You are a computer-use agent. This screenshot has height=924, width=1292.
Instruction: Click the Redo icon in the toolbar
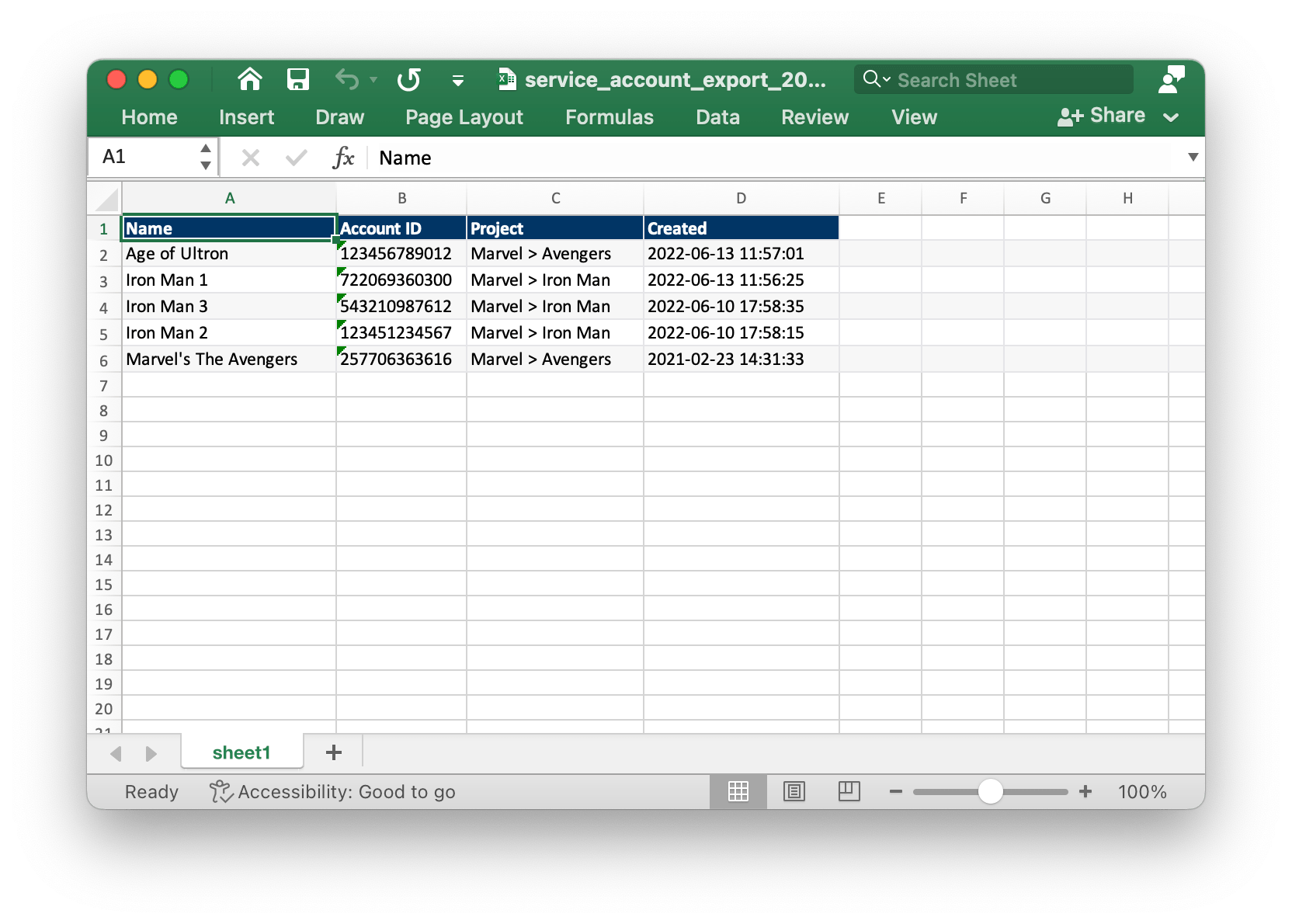tap(409, 79)
